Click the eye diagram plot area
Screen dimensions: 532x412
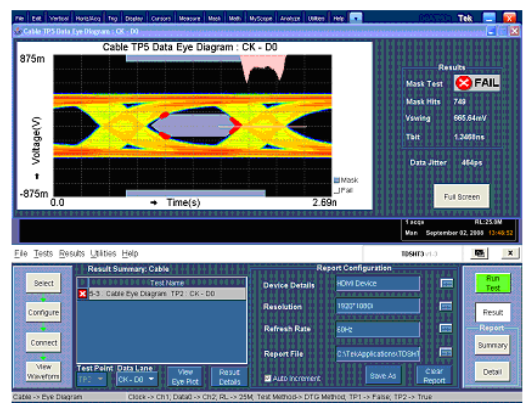pos(192,126)
